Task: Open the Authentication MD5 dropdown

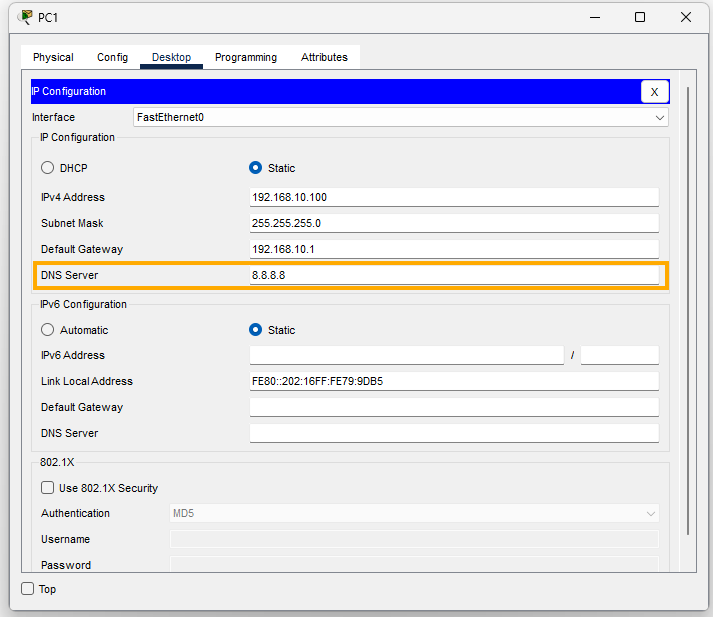Action: pyautogui.click(x=414, y=513)
